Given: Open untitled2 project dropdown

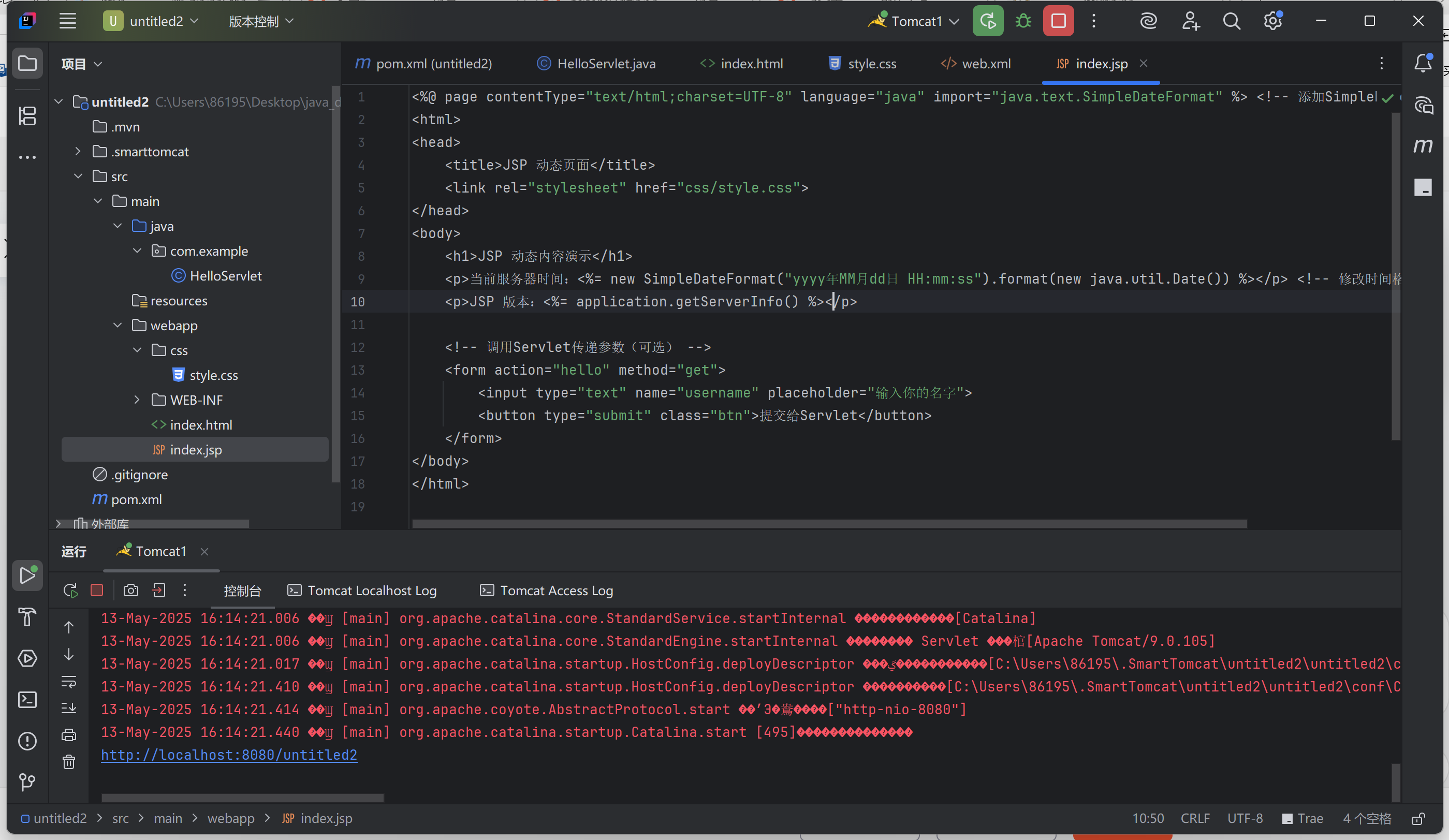Looking at the screenshot, I should tap(151, 21).
